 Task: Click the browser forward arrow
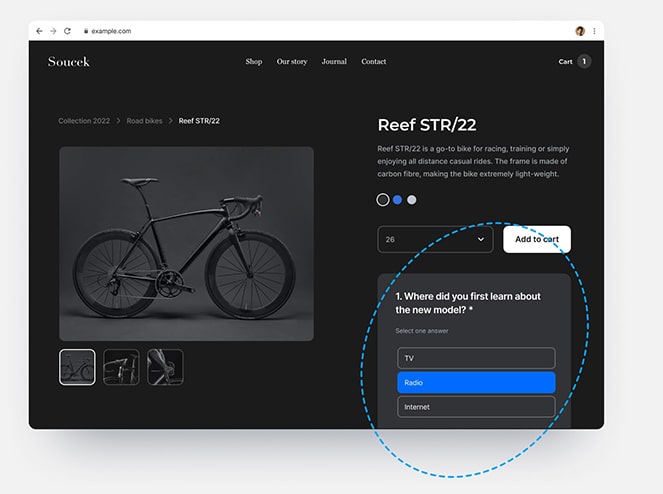pos(53,31)
